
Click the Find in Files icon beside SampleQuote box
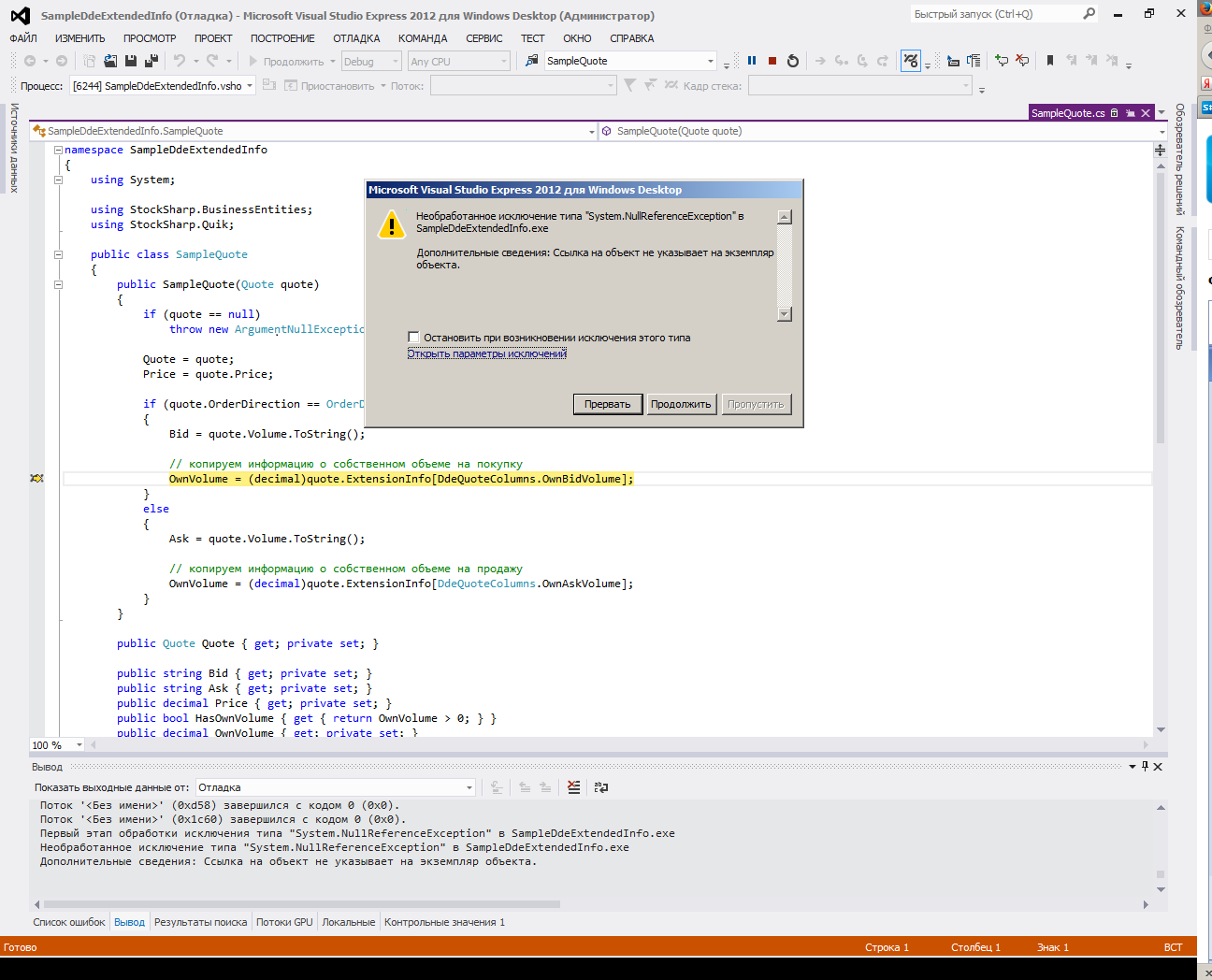532,61
